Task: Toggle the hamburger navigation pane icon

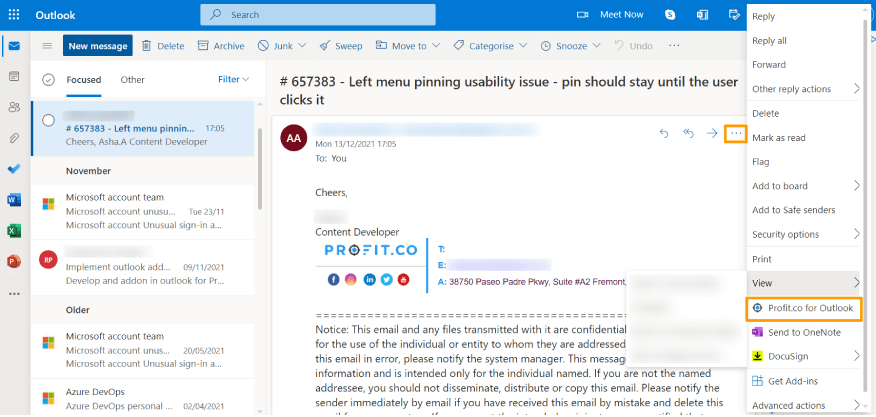Action: click(47, 46)
